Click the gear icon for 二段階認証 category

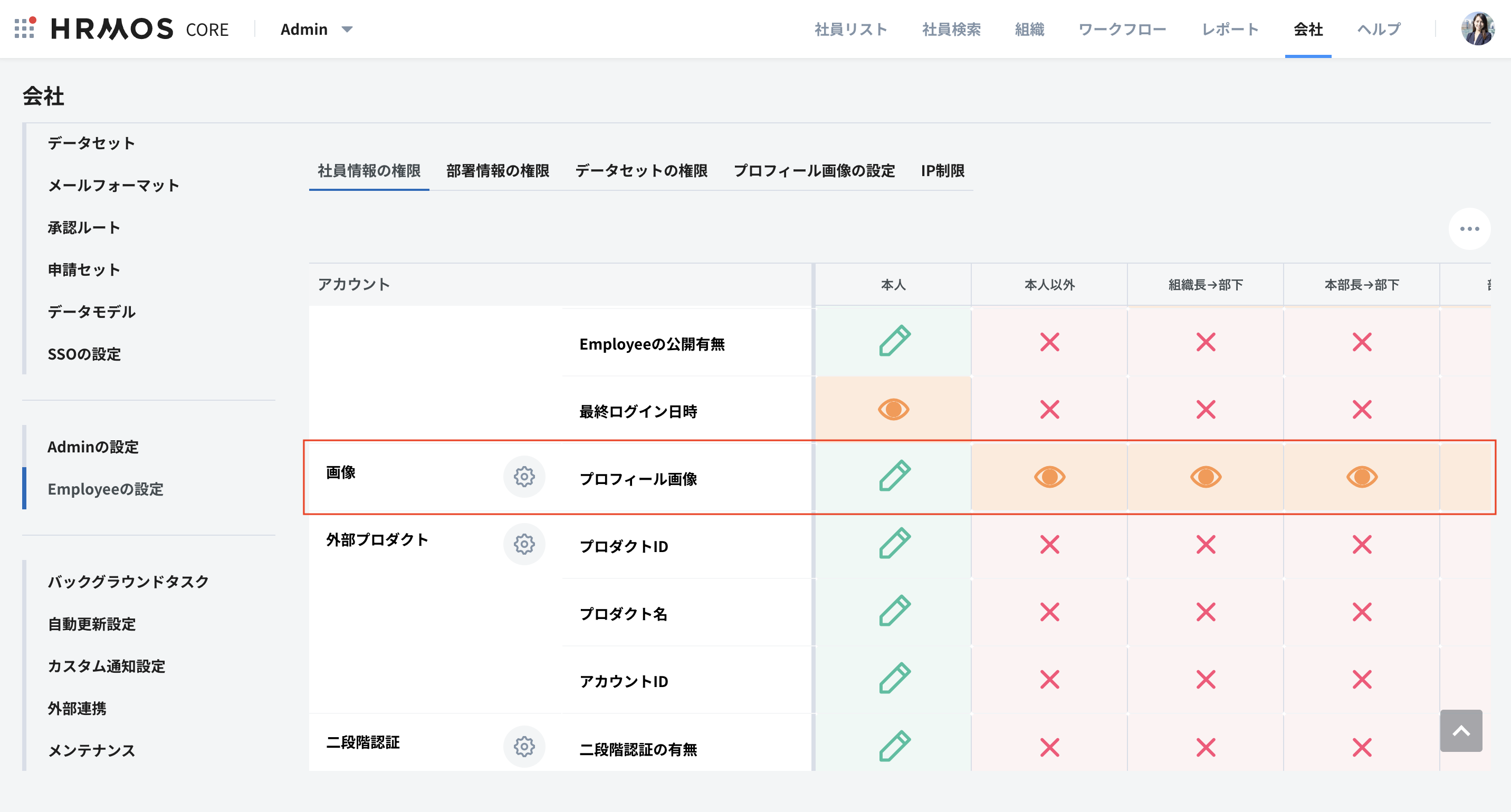(x=524, y=746)
